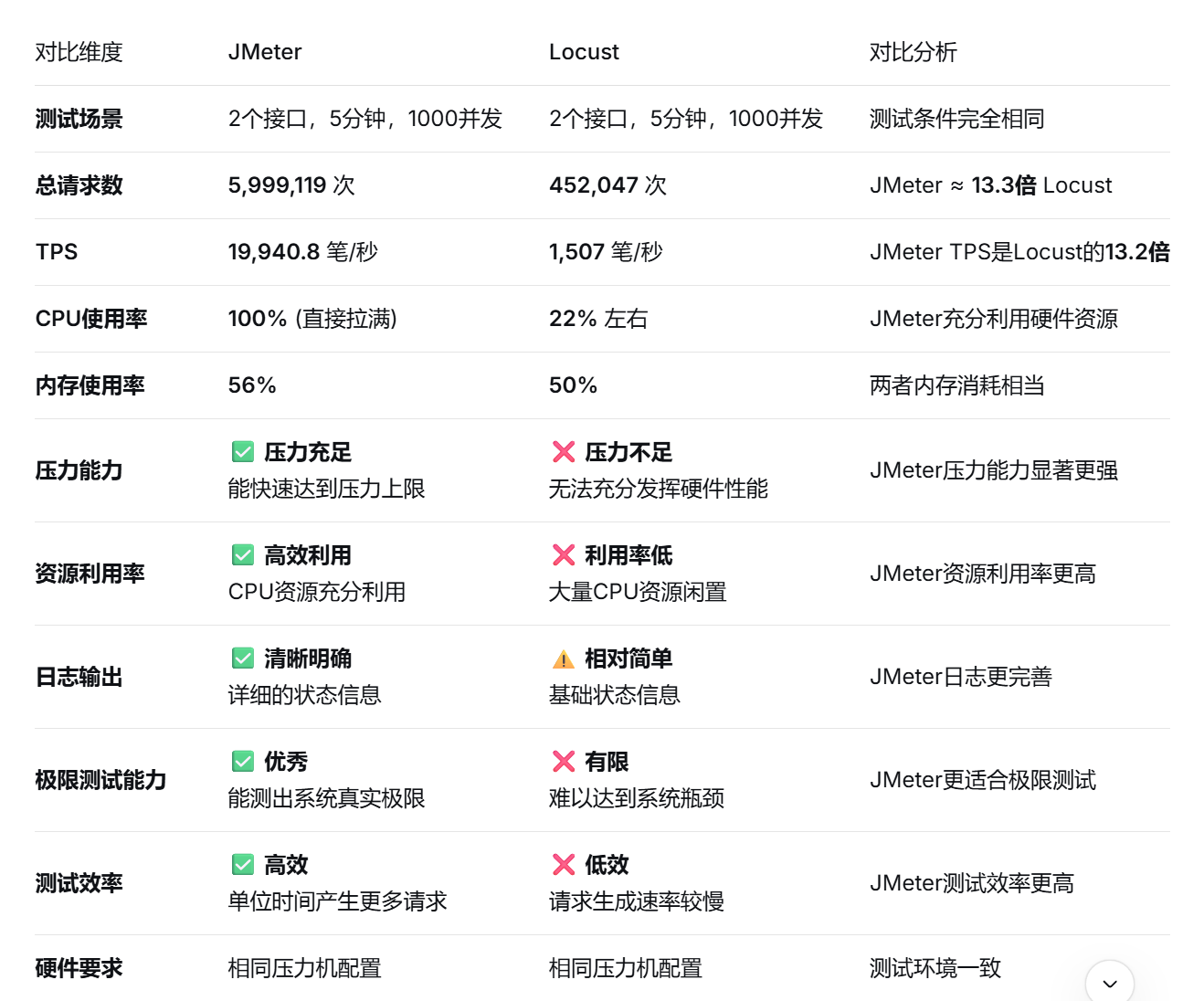Click the text JMeter充分利用硬件资源
The width and height of the screenshot is (1204, 1001).
(x=994, y=319)
